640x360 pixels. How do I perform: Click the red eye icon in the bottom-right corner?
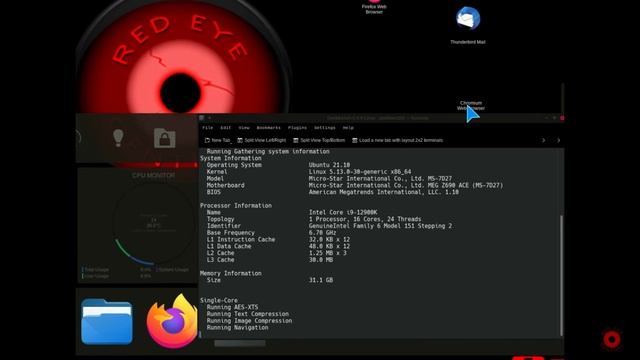pyautogui.click(x=611, y=339)
